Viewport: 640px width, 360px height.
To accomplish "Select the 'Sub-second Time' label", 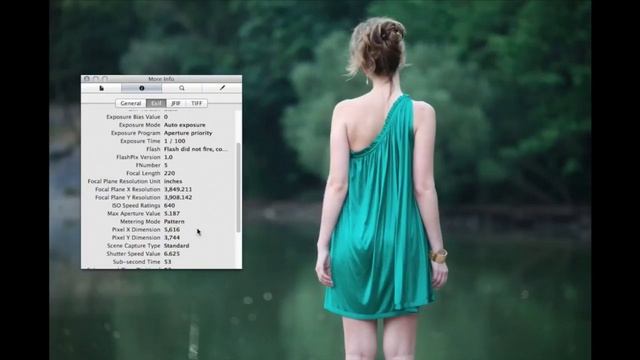I will [136, 262].
